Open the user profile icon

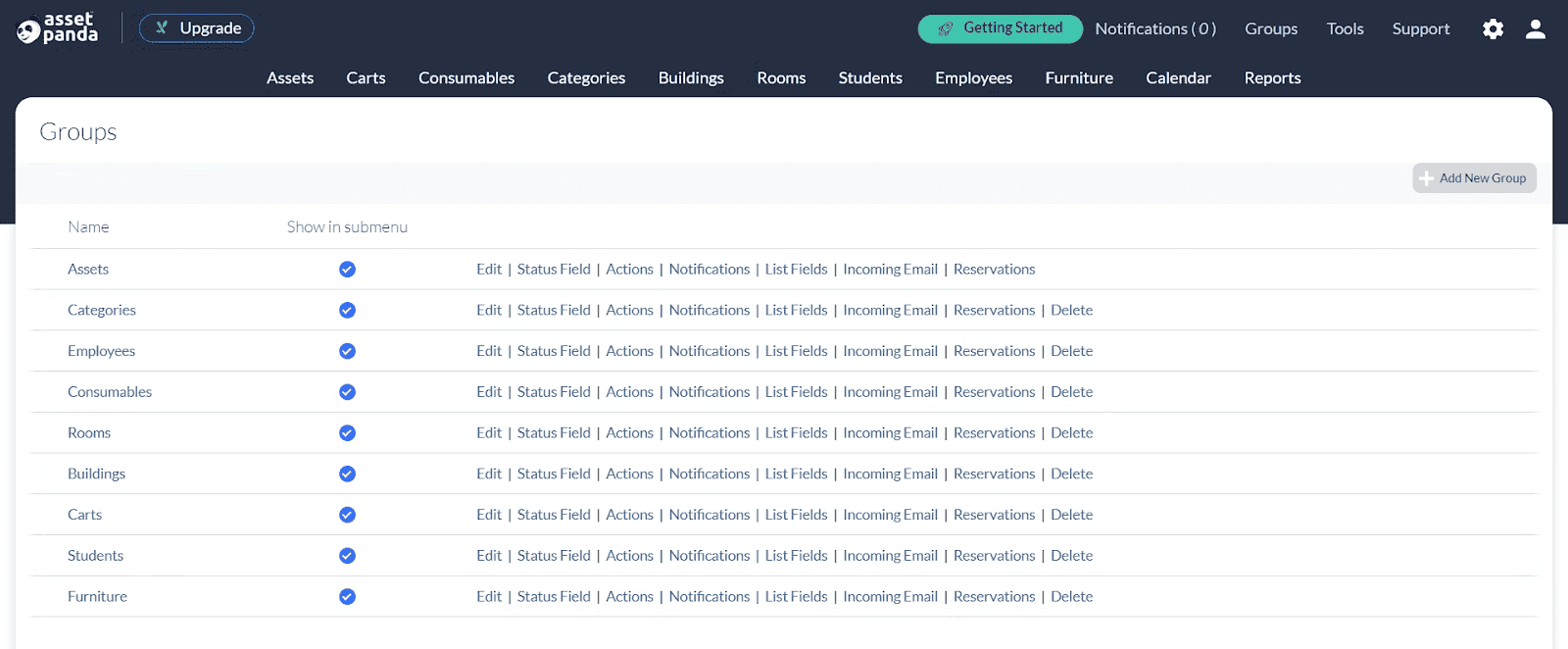[x=1536, y=29]
